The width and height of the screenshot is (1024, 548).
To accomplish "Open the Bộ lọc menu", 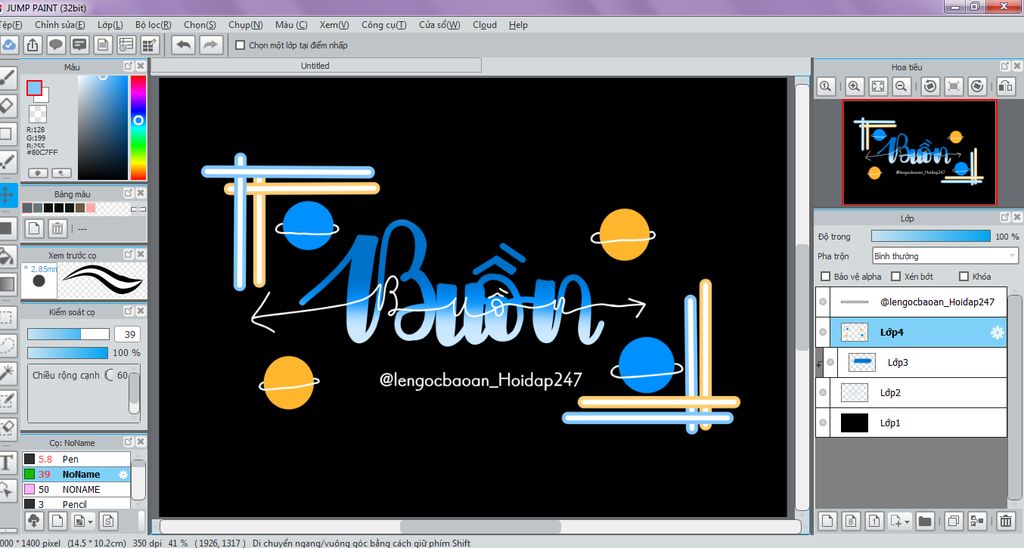I will point(153,25).
